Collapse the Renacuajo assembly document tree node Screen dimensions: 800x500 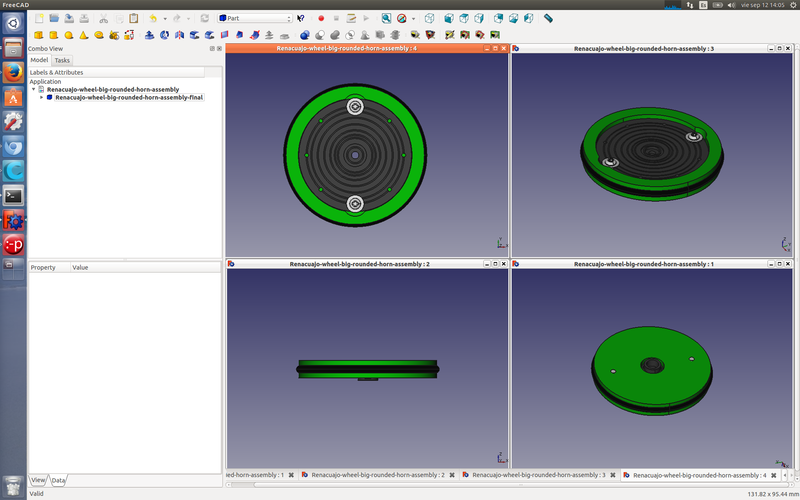point(34,90)
